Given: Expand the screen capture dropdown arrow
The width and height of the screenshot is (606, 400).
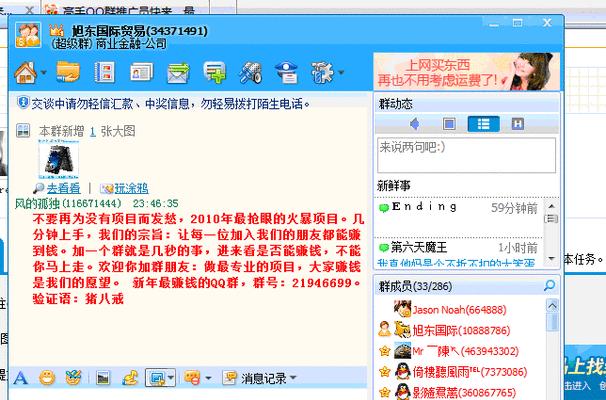Looking at the screenshot, I should click(171, 378).
